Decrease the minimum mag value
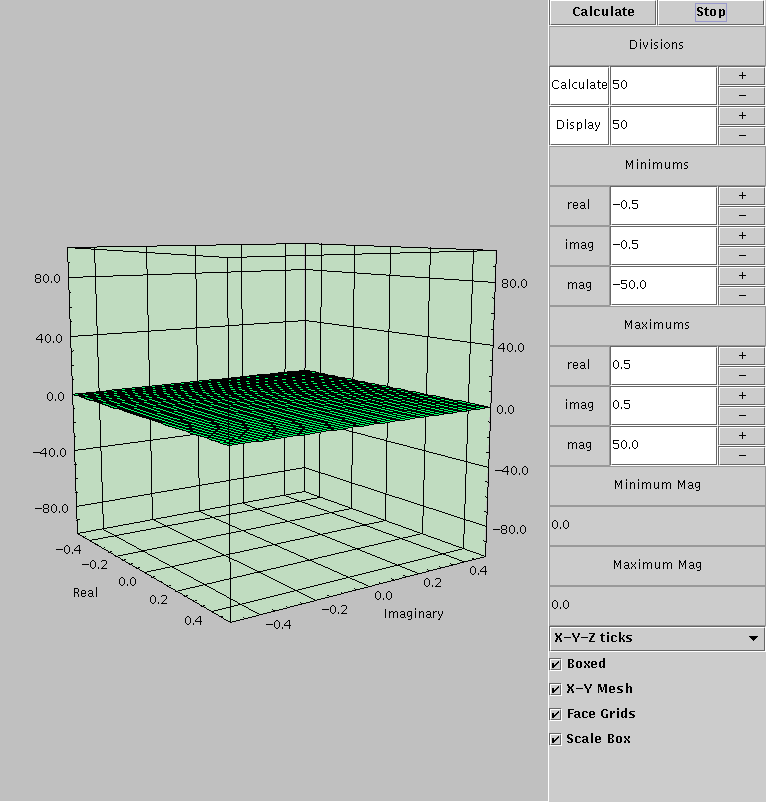The width and height of the screenshot is (766, 802). click(742, 296)
